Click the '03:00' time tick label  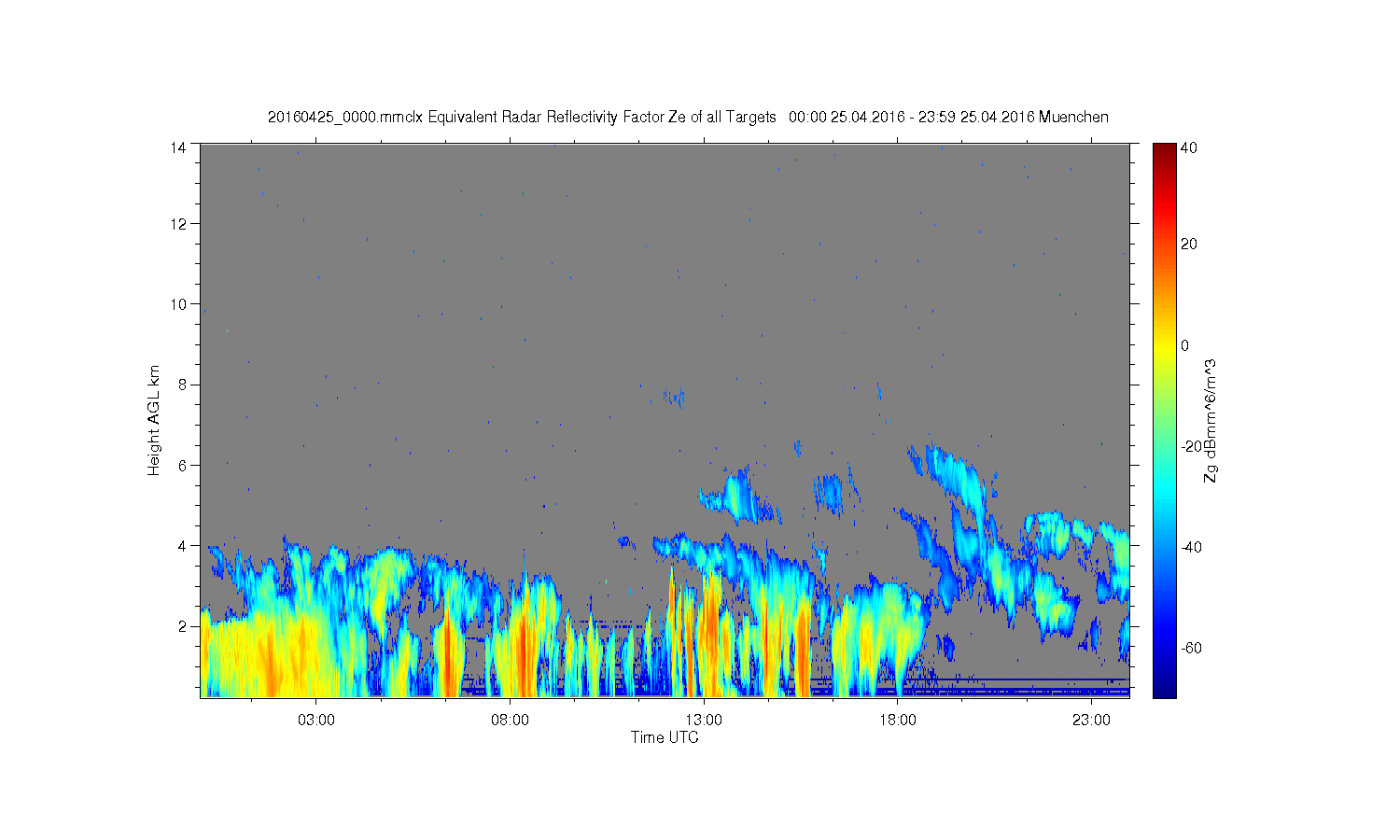pos(316,721)
